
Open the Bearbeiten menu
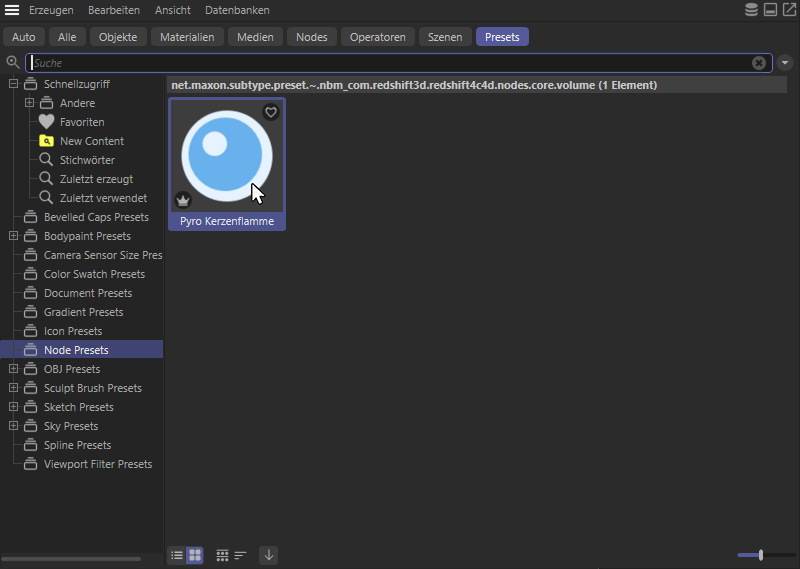pos(114,10)
